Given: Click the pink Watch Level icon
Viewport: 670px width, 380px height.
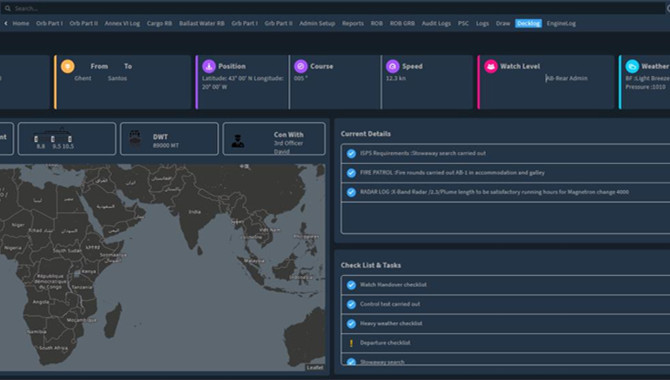Looking at the screenshot, I should pyautogui.click(x=491, y=66).
